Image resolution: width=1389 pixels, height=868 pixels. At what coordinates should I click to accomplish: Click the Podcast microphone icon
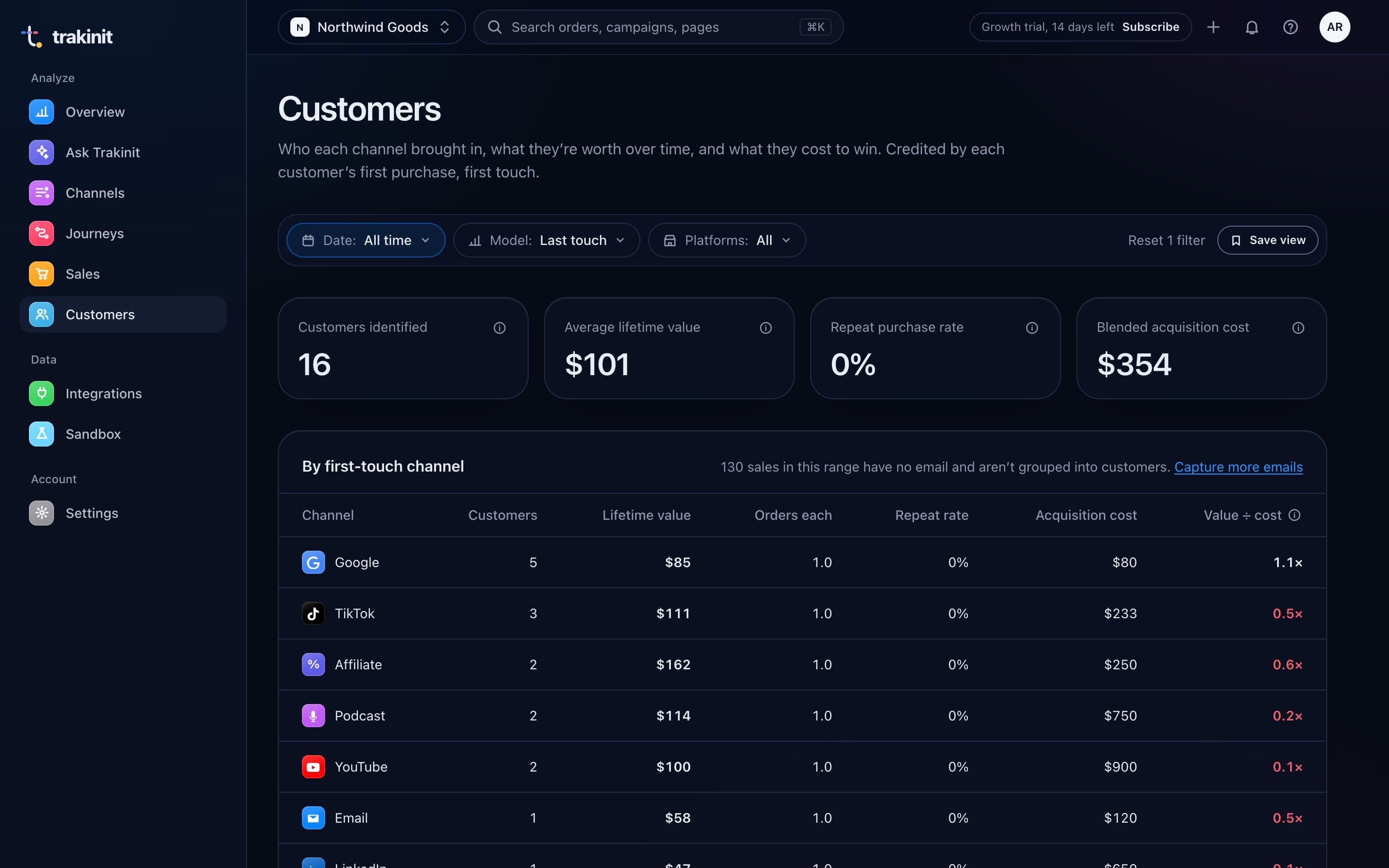313,715
